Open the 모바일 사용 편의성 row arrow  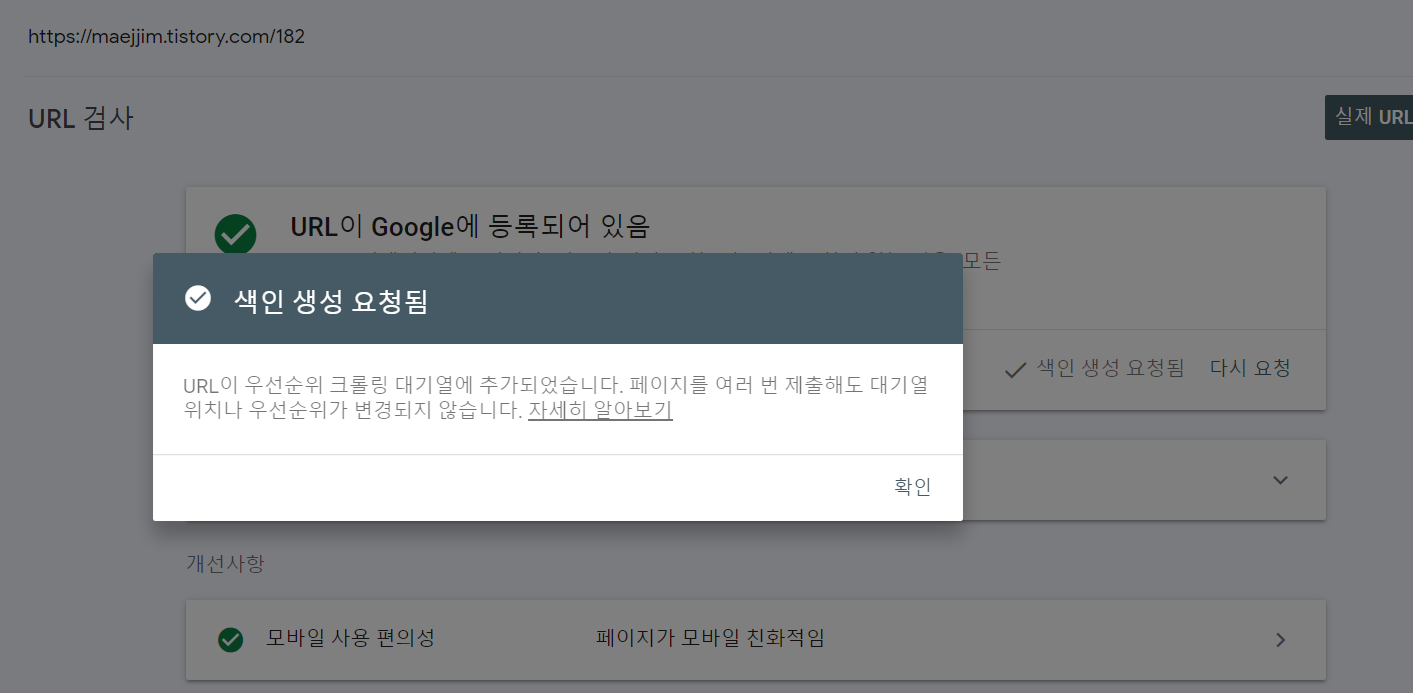pyautogui.click(x=1280, y=640)
